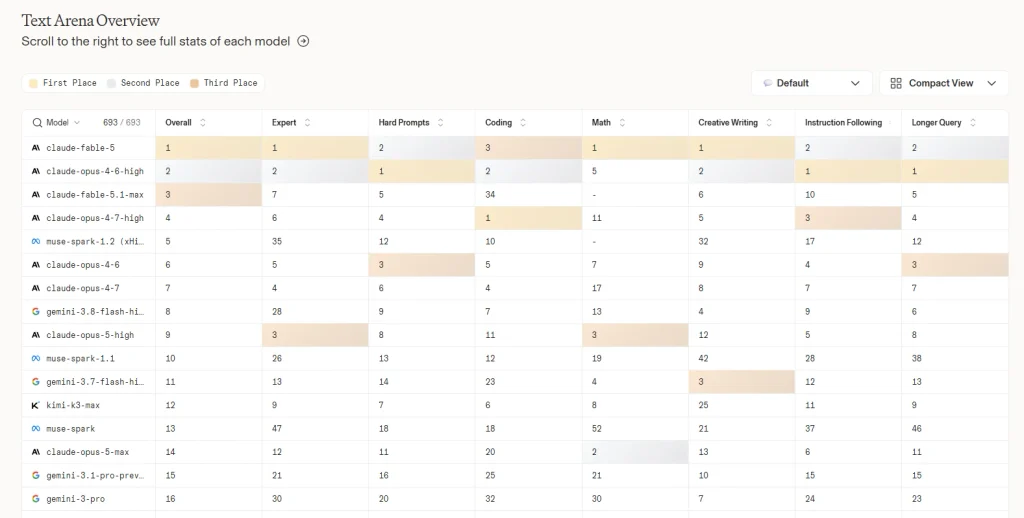Click the Kimi logo beside kimi-k3-max
Viewport: 1024px width, 518px height.
point(36,405)
